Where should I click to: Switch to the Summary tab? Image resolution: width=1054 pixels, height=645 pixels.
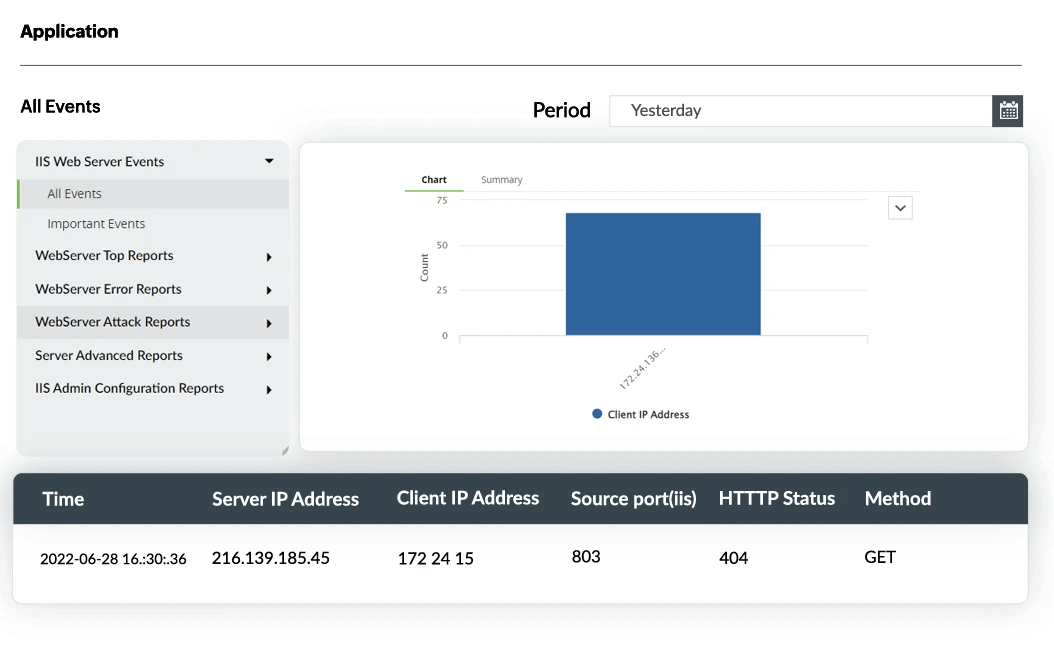tap(501, 179)
